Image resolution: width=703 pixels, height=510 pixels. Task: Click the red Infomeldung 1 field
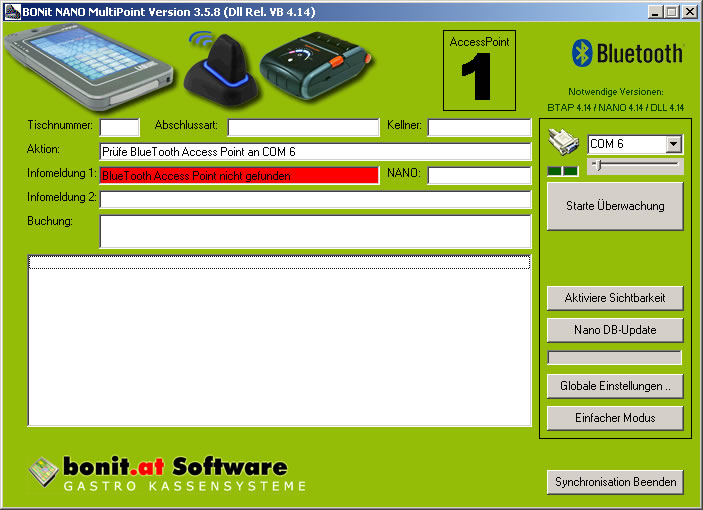tap(239, 176)
